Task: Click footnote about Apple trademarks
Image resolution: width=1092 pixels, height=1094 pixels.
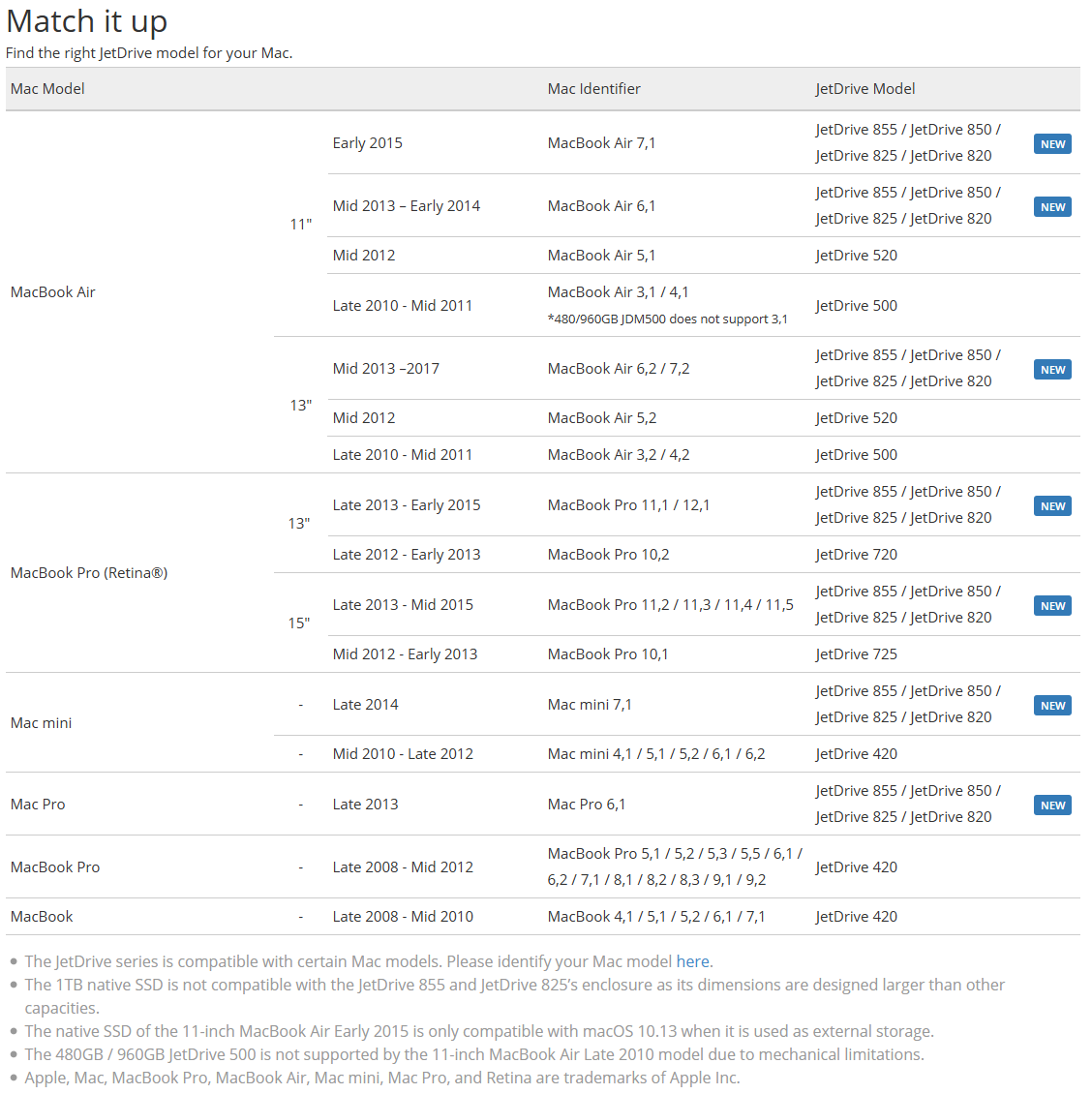Action: point(382,1078)
